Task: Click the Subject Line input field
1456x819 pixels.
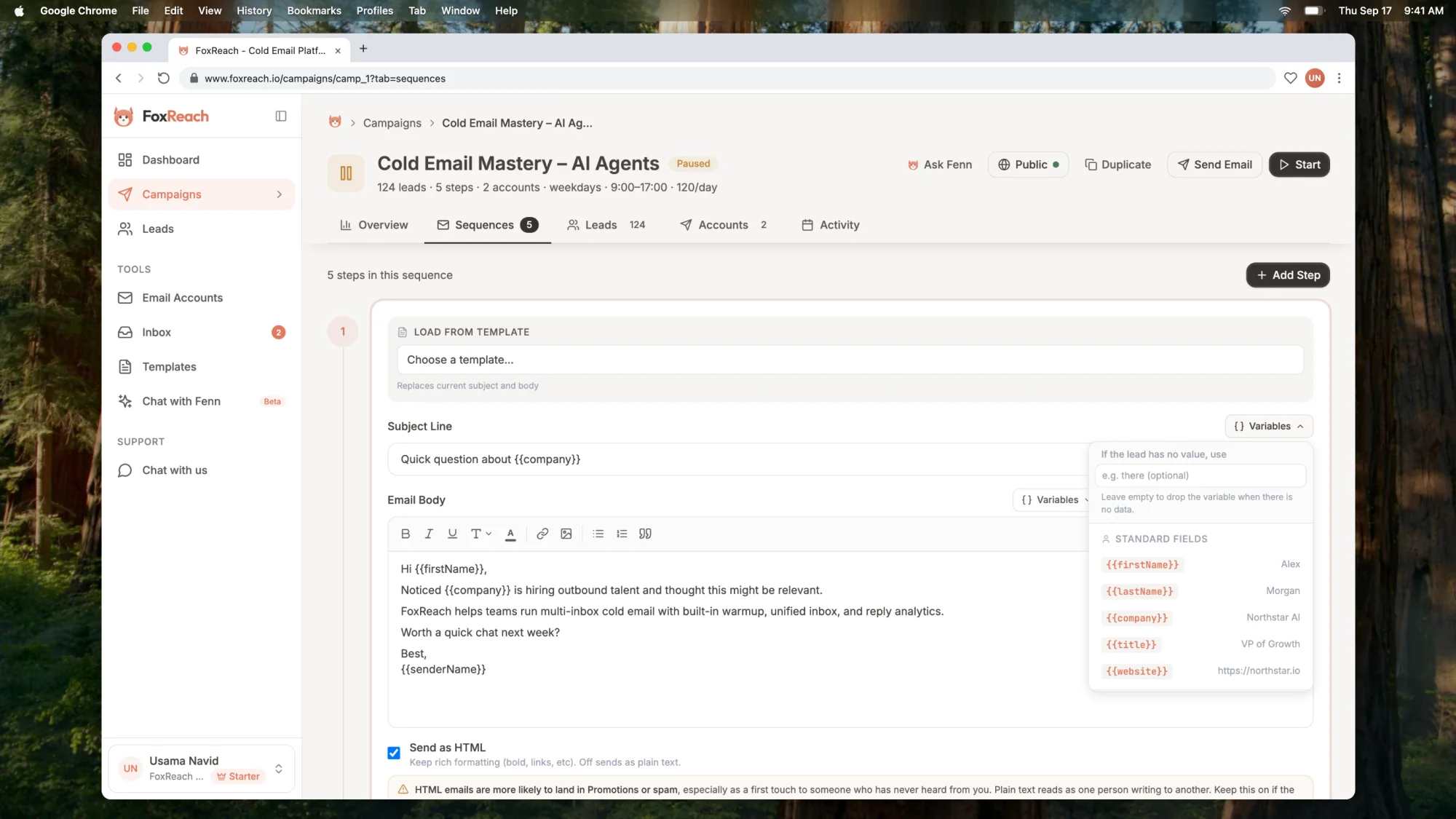Action: coord(737,459)
